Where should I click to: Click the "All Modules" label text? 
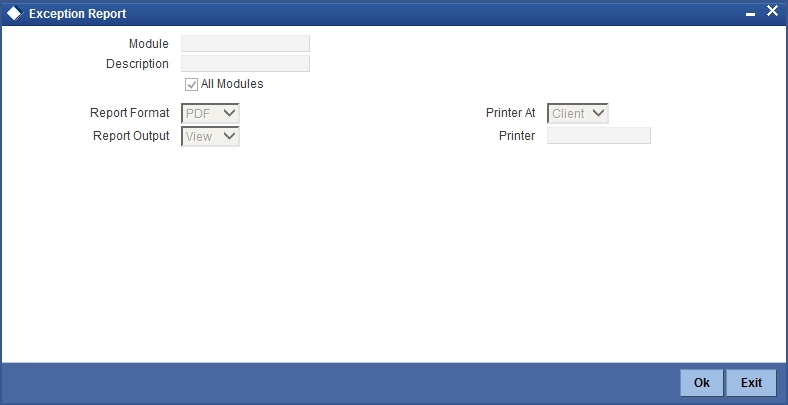click(x=232, y=84)
